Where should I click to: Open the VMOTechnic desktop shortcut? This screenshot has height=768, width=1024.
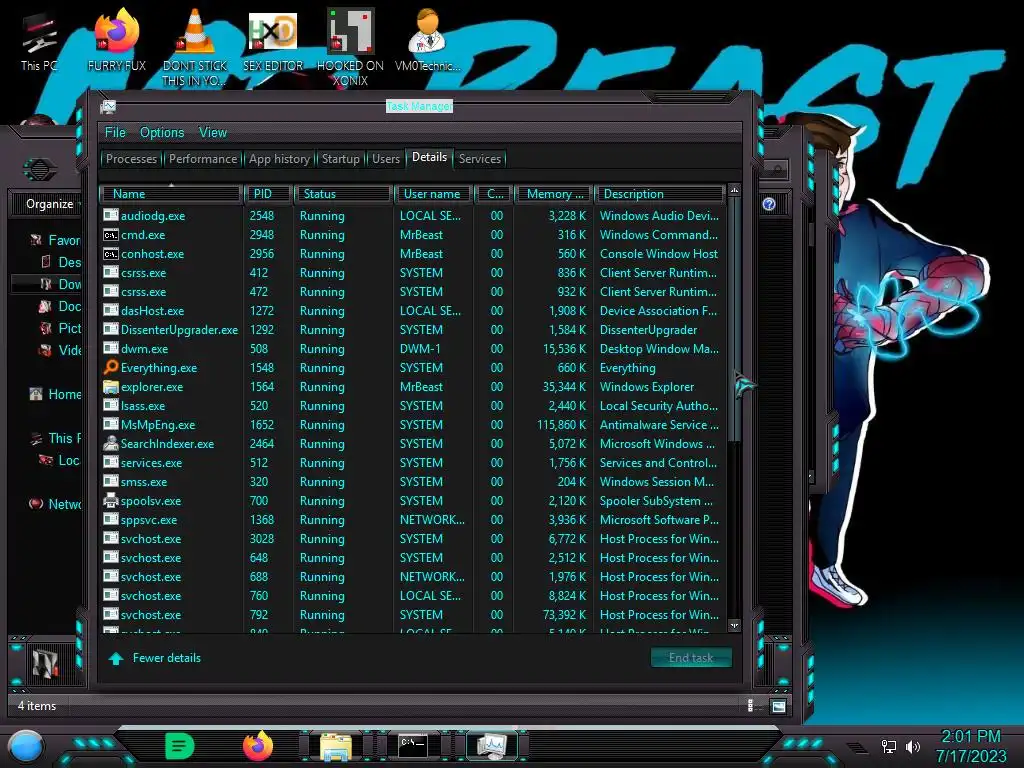tap(428, 42)
